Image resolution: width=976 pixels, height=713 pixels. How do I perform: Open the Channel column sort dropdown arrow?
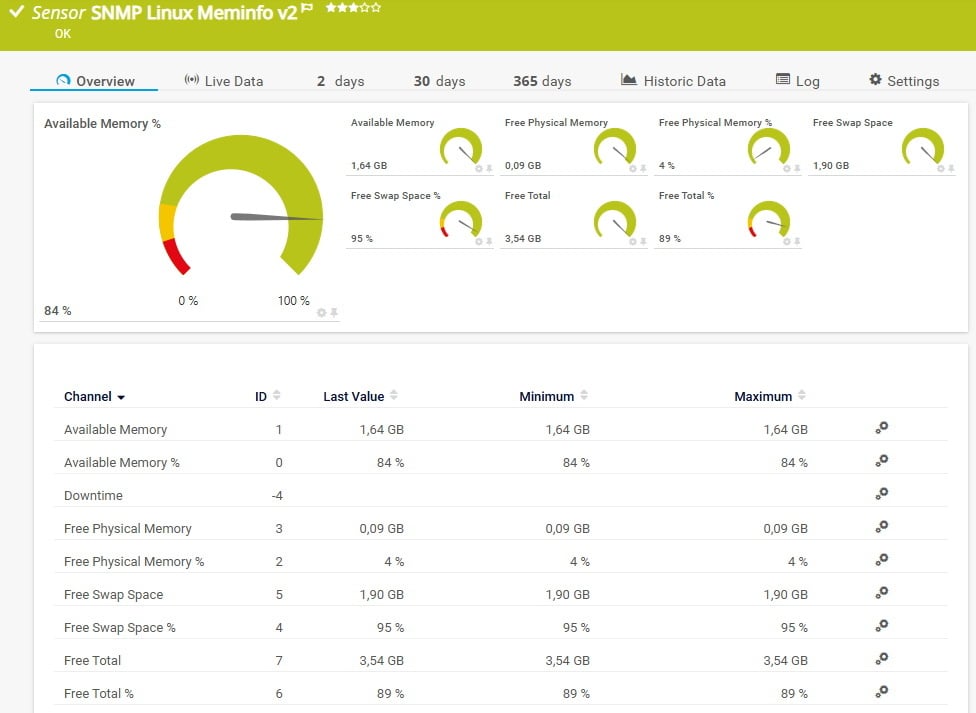[x=120, y=396]
